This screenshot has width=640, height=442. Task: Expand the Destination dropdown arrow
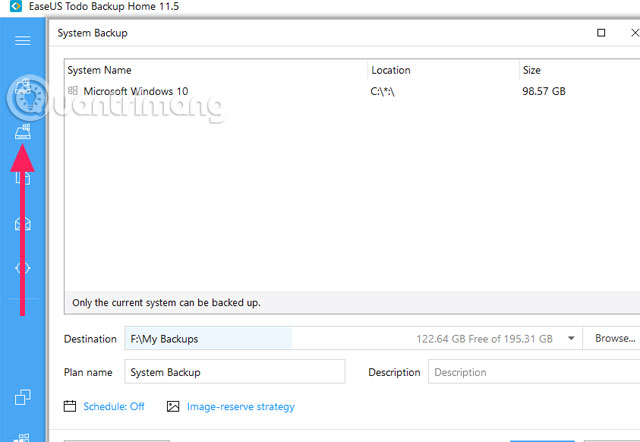click(571, 338)
